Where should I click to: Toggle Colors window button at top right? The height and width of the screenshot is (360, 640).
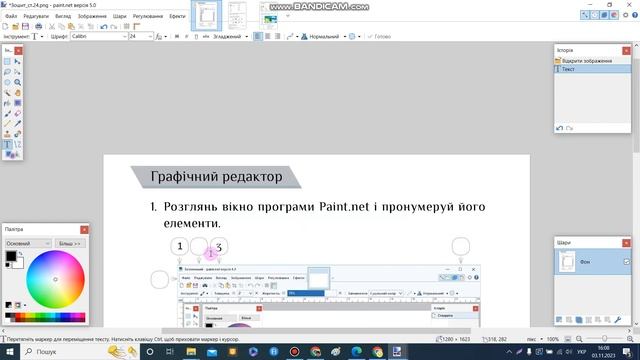[614, 15]
